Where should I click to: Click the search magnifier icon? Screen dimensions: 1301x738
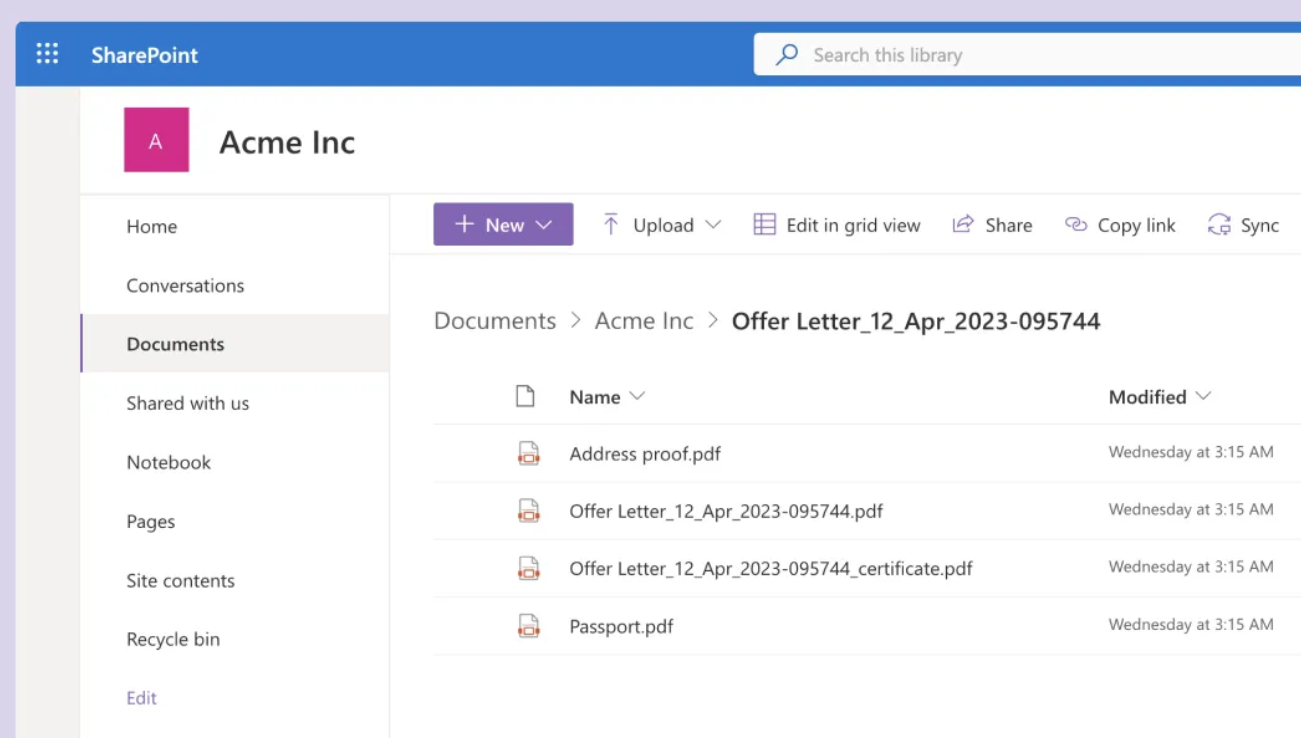point(787,54)
